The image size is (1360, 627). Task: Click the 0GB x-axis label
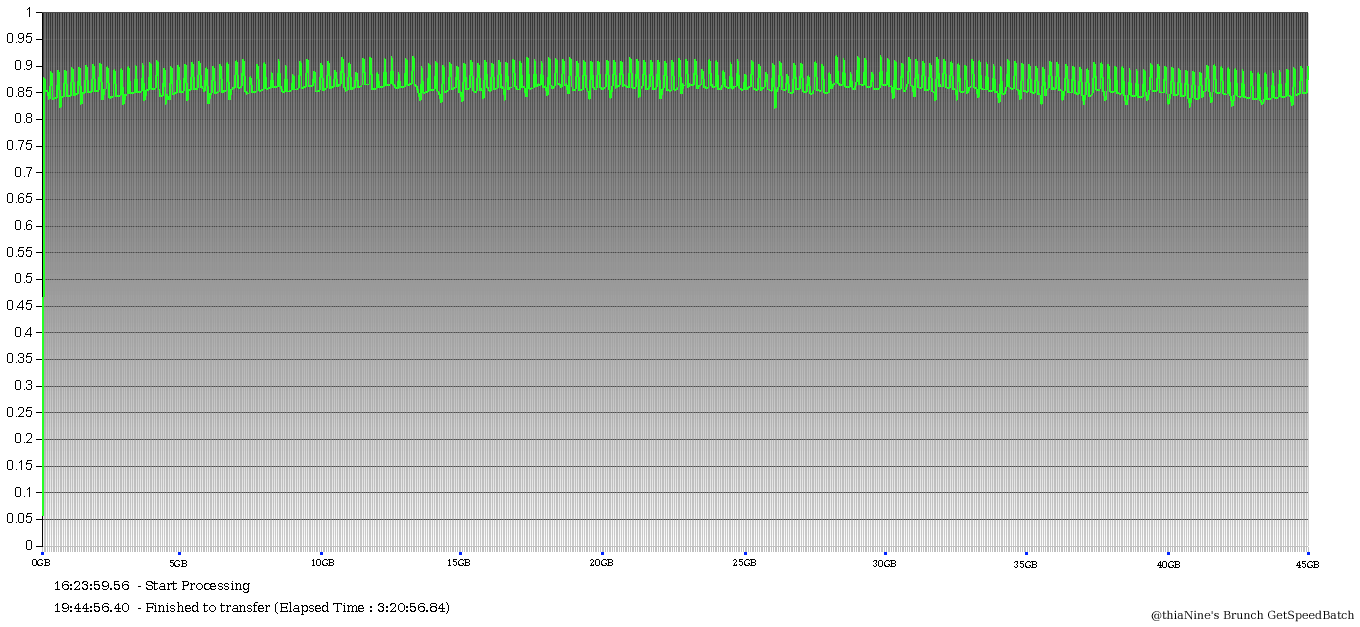[x=43, y=564]
